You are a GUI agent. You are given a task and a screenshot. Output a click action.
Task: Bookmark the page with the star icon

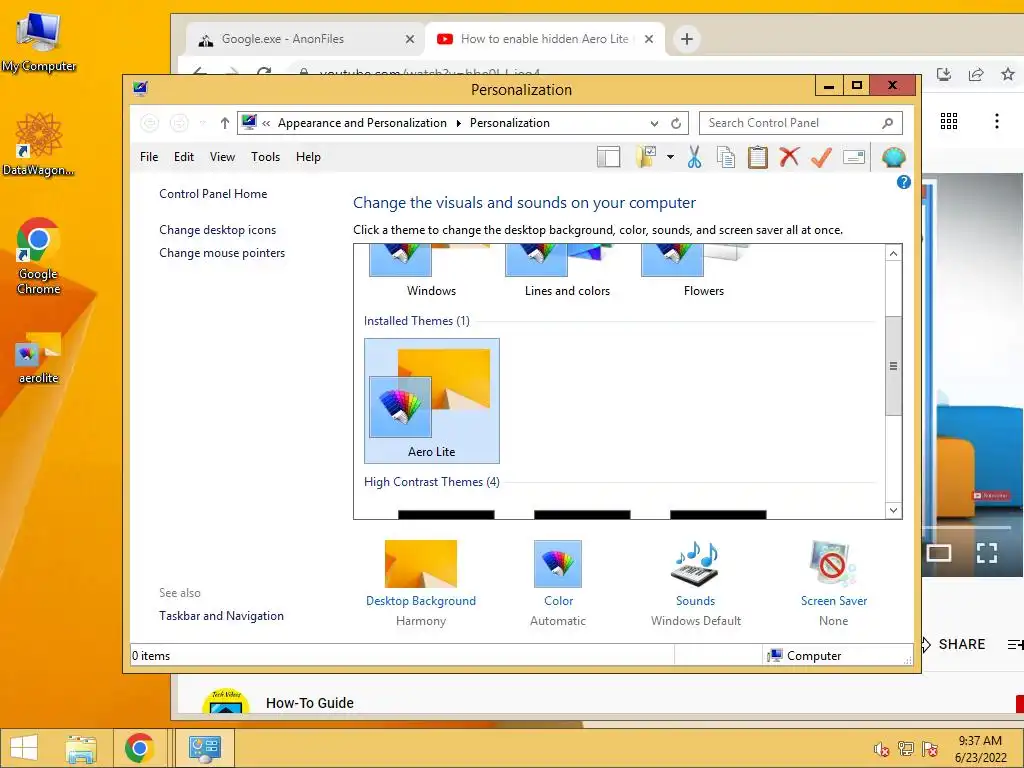coord(1008,74)
